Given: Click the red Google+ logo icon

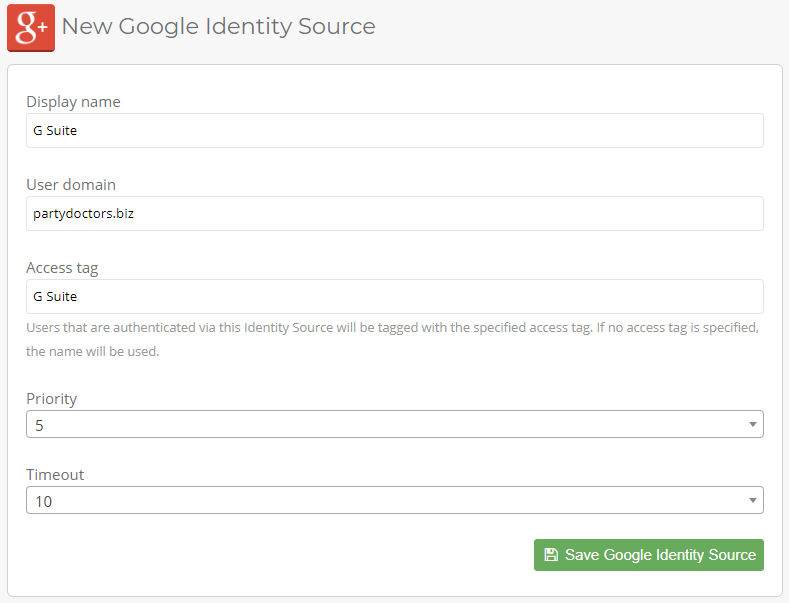Looking at the screenshot, I should pos(30,27).
